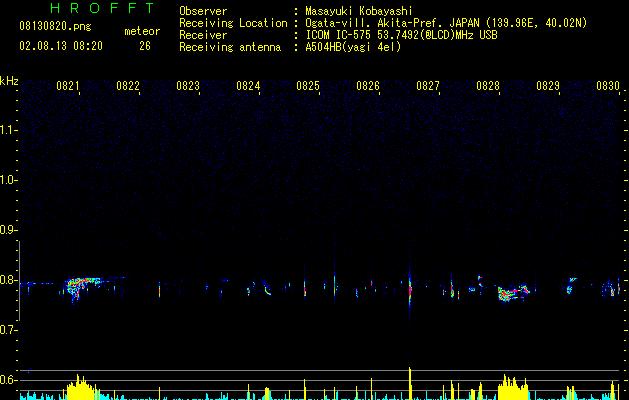The width and height of the screenshot is (629, 400).
Task: Click the yellow power bar cluster below 0821
Action: [82, 388]
